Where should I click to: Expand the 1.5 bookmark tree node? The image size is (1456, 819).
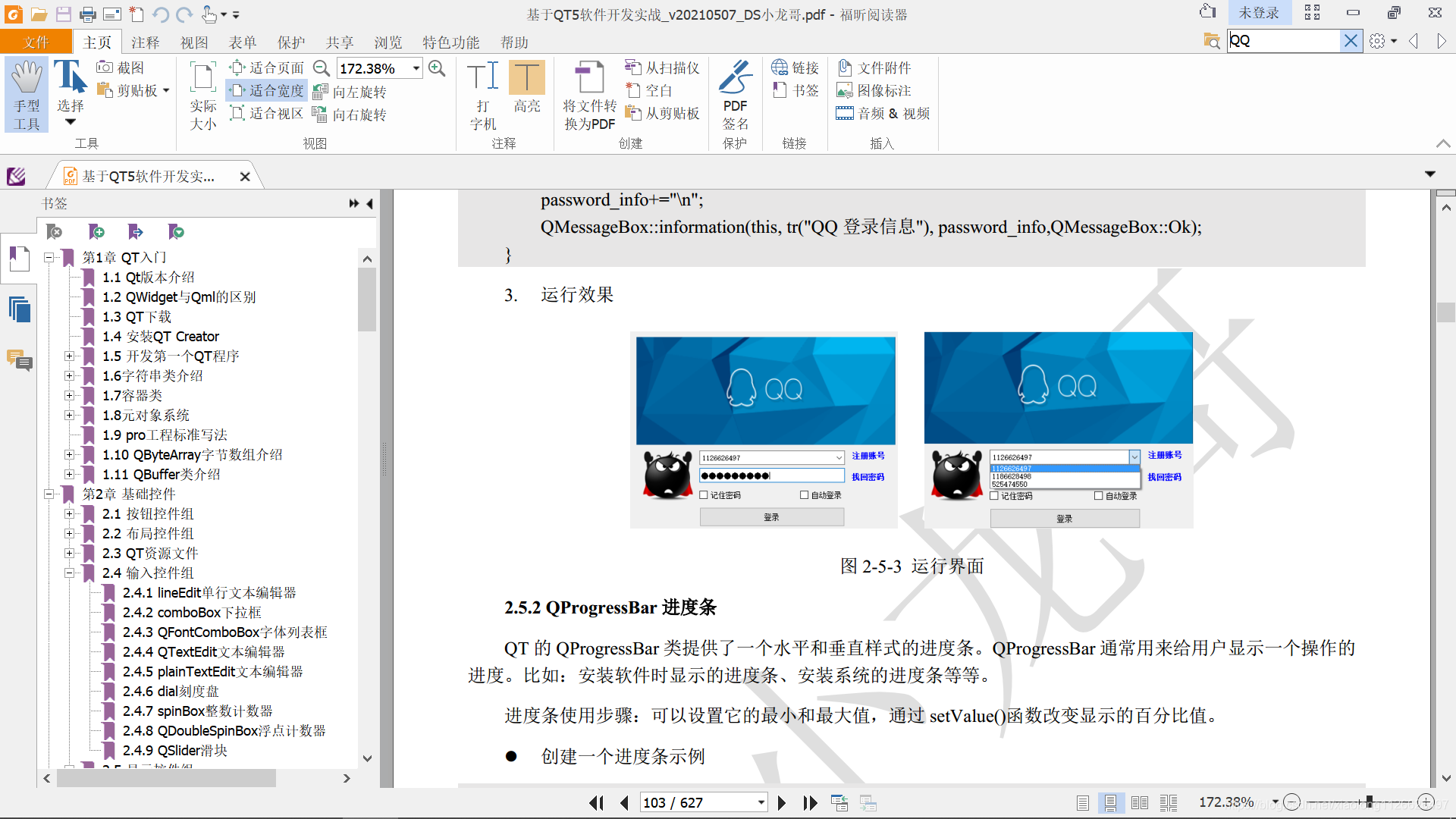pyautogui.click(x=69, y=356)
